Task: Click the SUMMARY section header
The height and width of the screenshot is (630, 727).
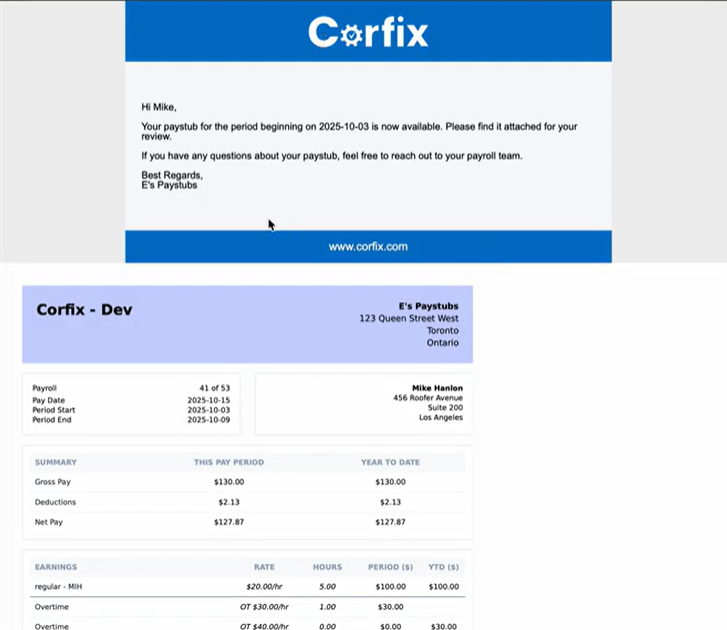Action: tap(55, 462)
